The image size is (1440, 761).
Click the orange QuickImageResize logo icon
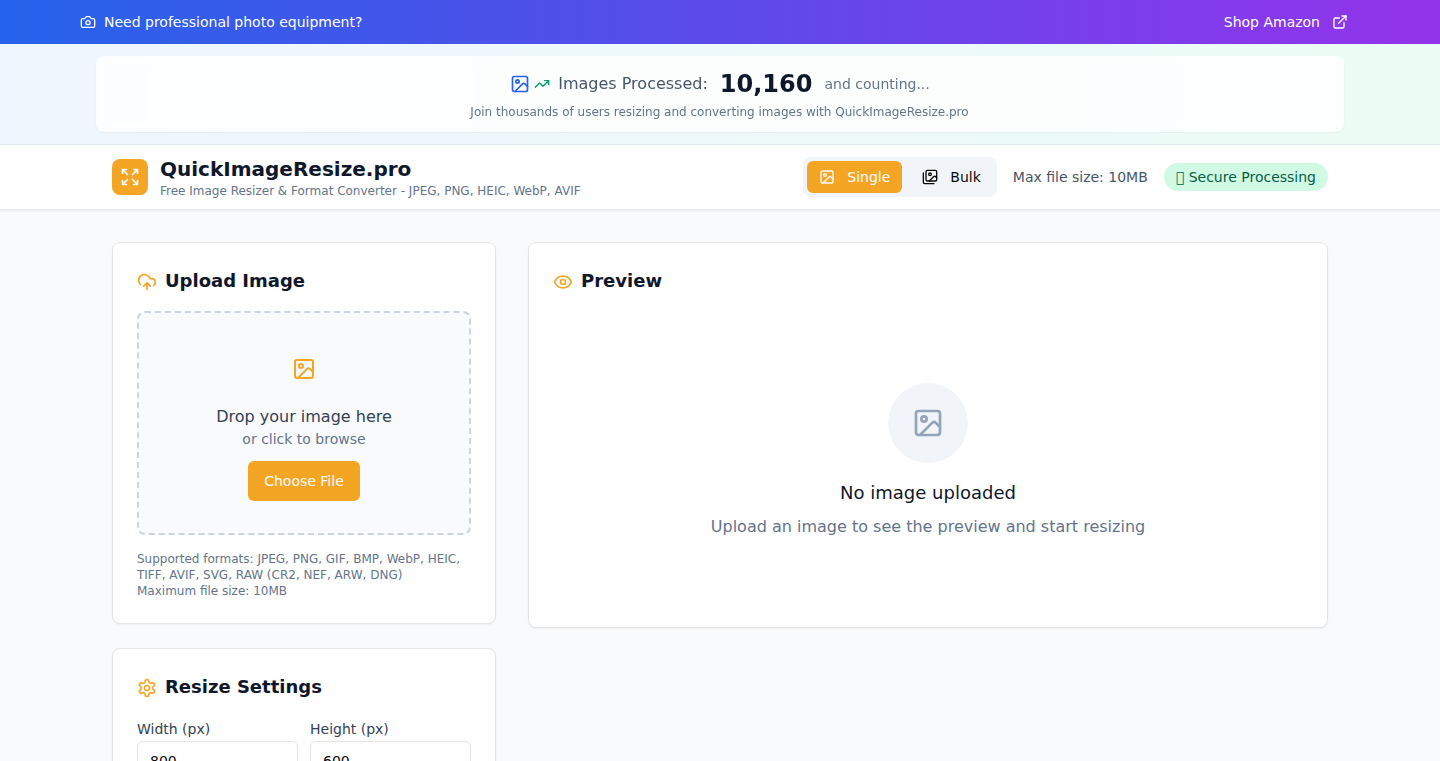point(130,177)
